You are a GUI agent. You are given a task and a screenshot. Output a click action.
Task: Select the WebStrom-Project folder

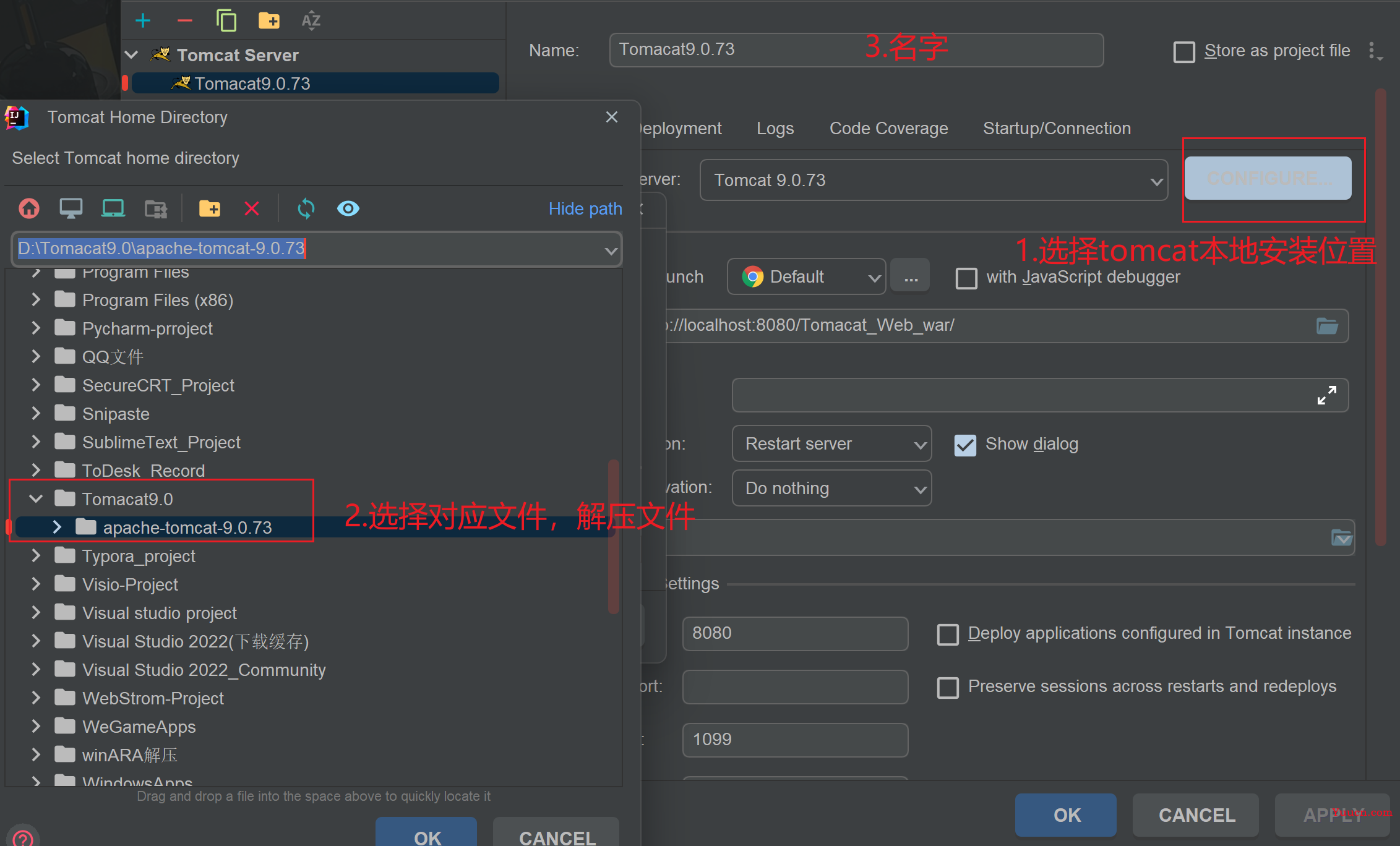click(x=153, y=698)
